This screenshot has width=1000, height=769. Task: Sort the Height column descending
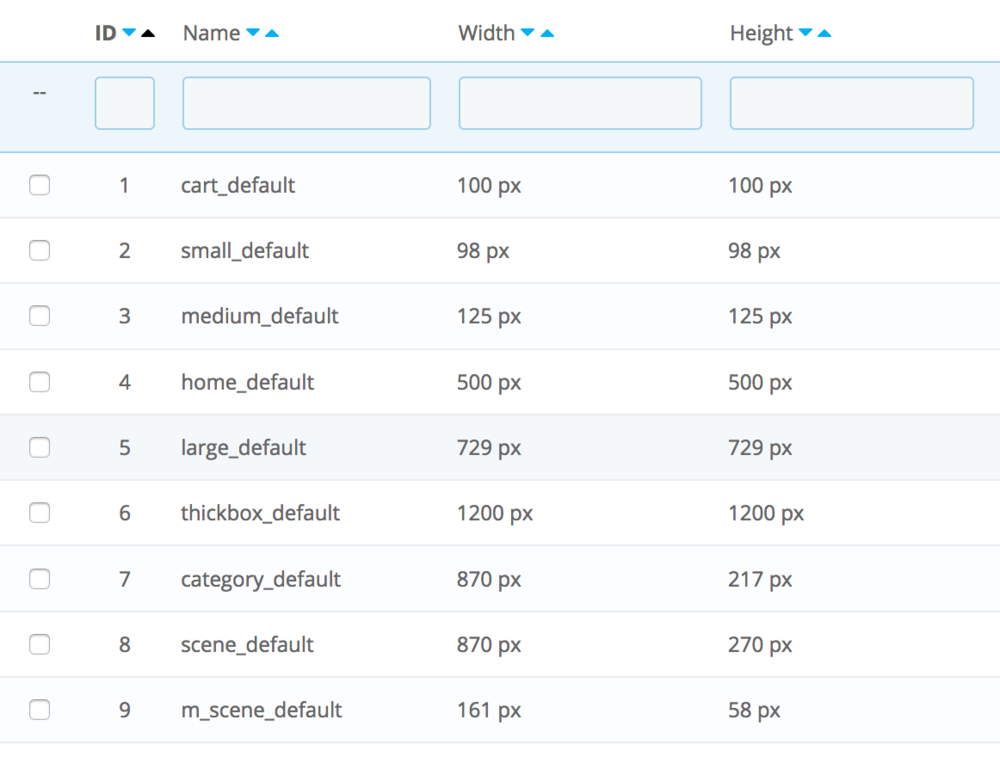coord(807,33)
